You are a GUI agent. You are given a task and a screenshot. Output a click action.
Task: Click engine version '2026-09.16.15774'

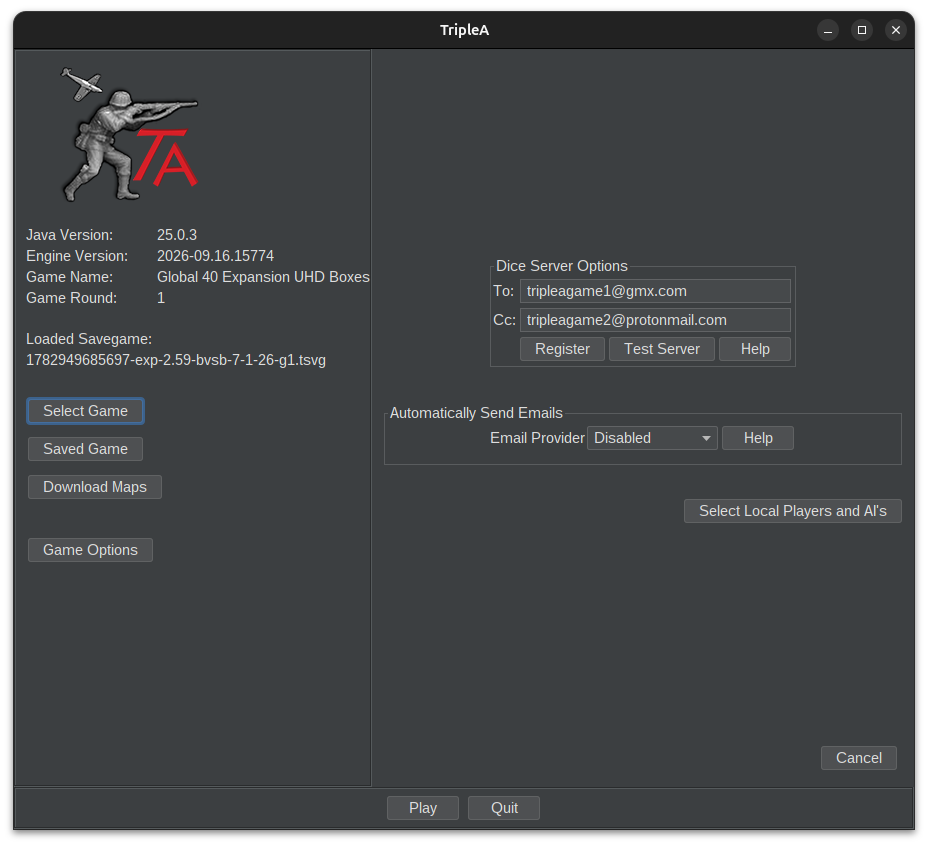[x=215, y=256]
